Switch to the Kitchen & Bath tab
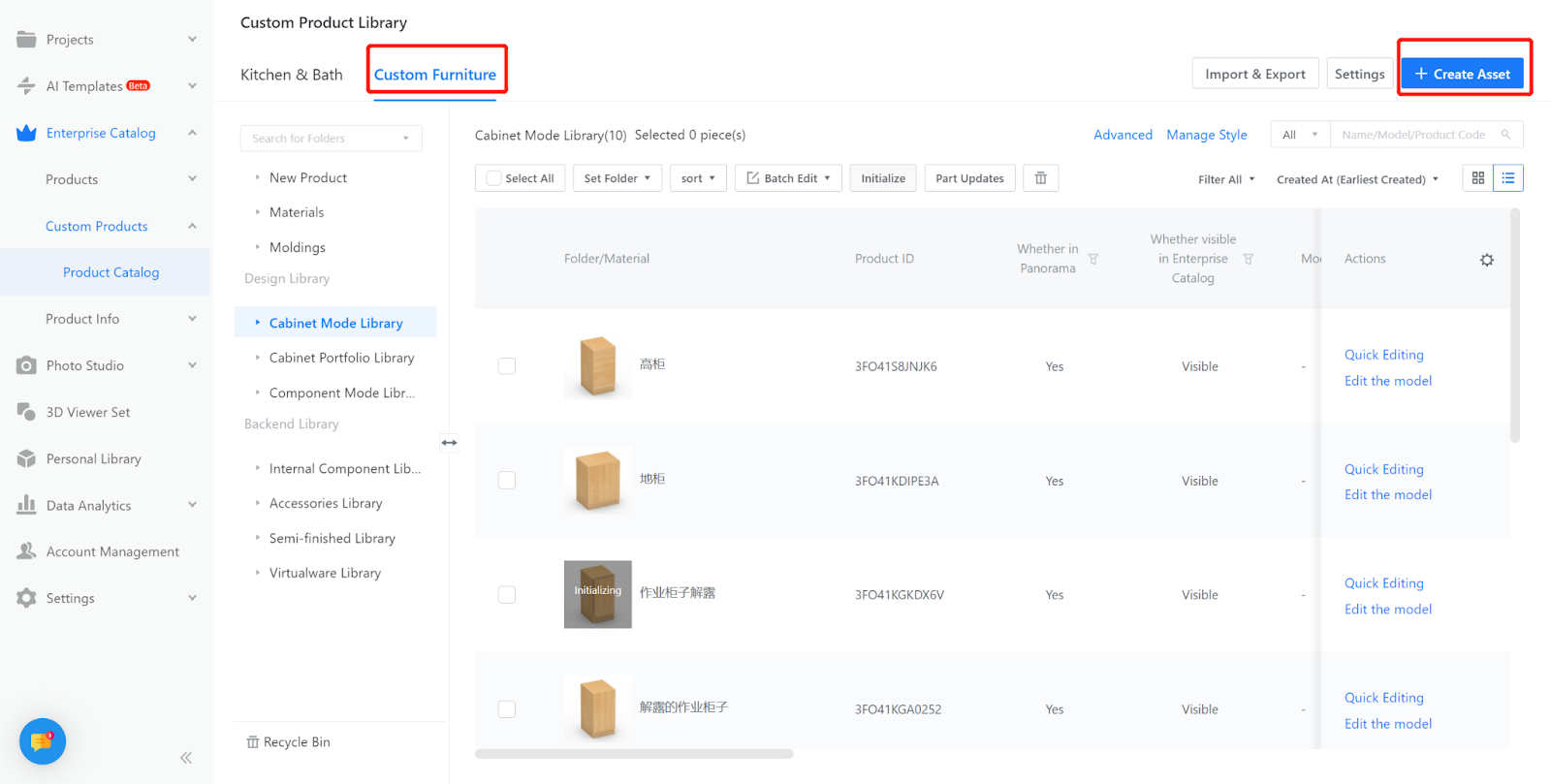1551x784 pixels. [291, 75]
